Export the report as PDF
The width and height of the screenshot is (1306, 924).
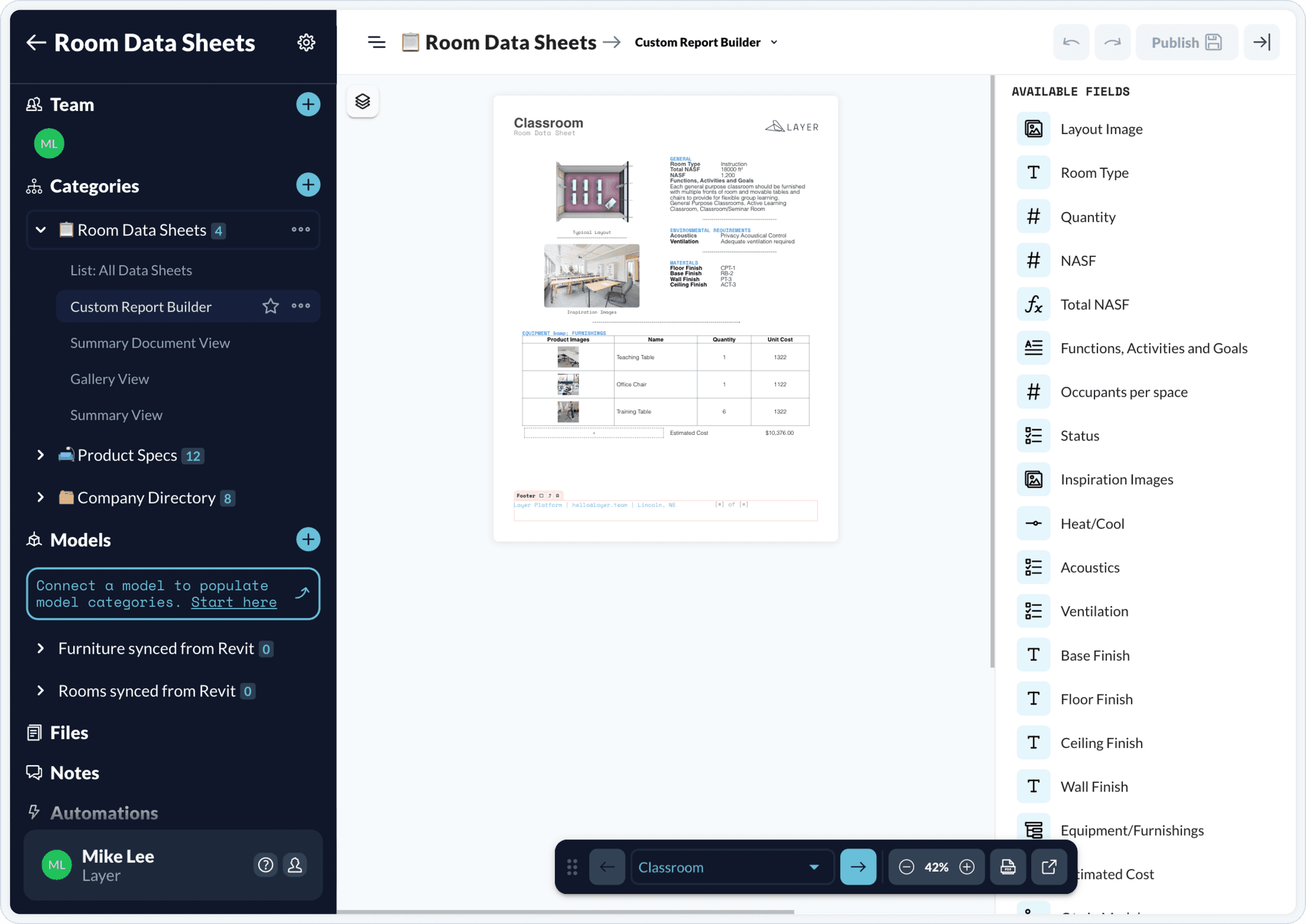[1008, 867]
